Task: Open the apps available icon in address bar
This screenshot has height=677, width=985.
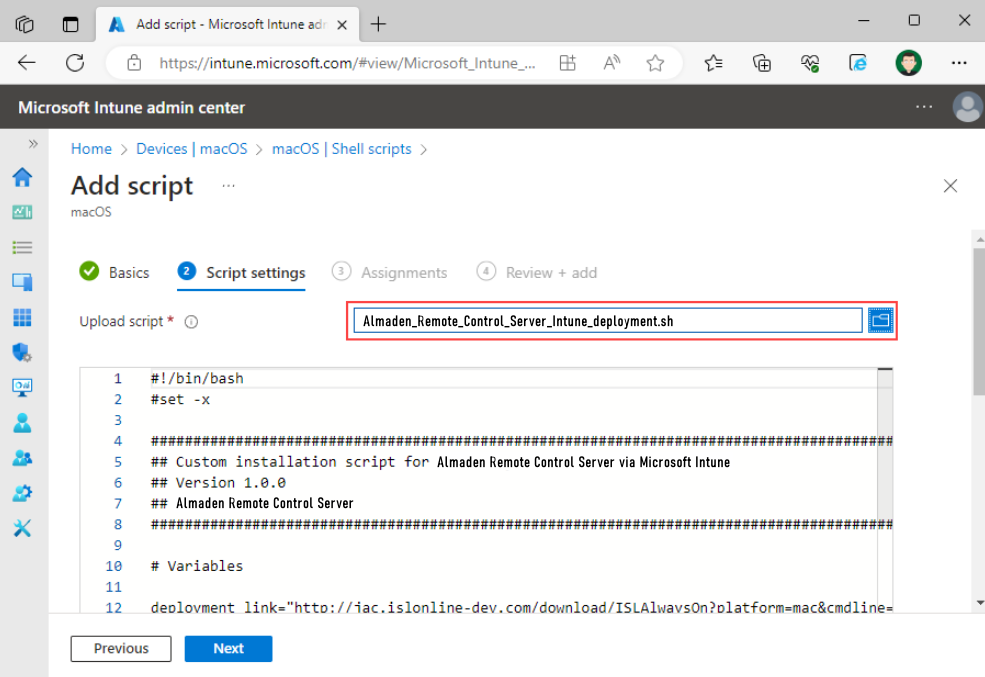Action: click(567, 63)
